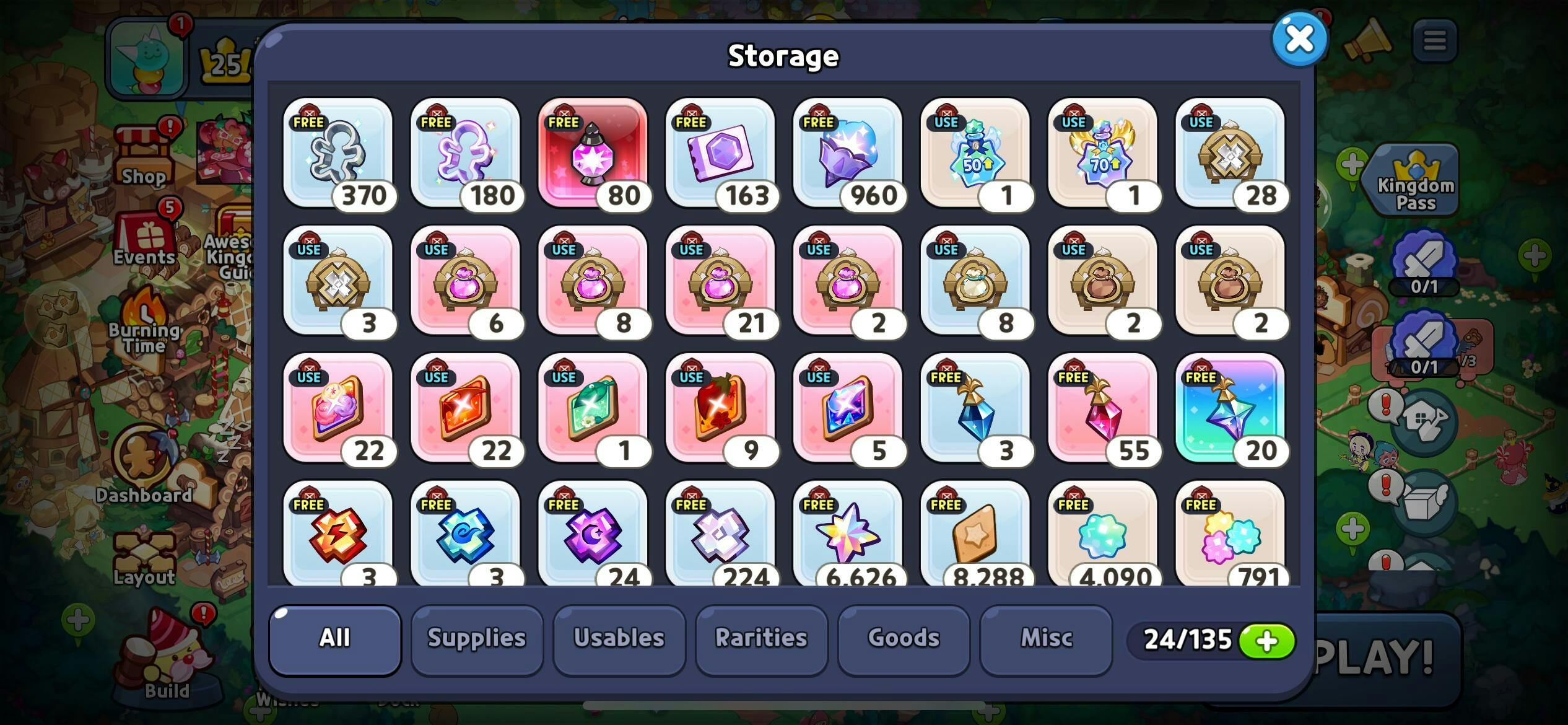Select the rainbow crystal item with 20

(x=1231, y=408)
